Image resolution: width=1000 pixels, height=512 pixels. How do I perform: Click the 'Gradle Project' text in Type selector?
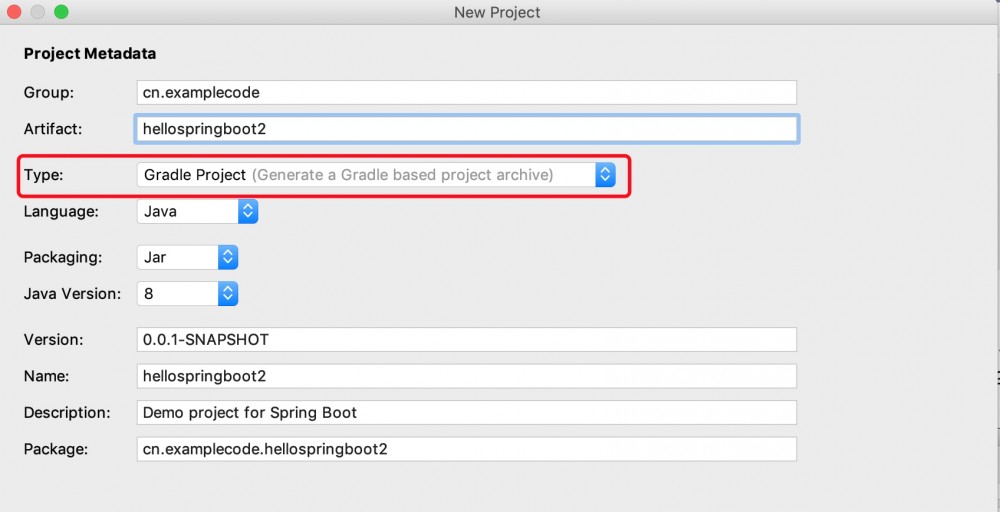click(195, 175)
